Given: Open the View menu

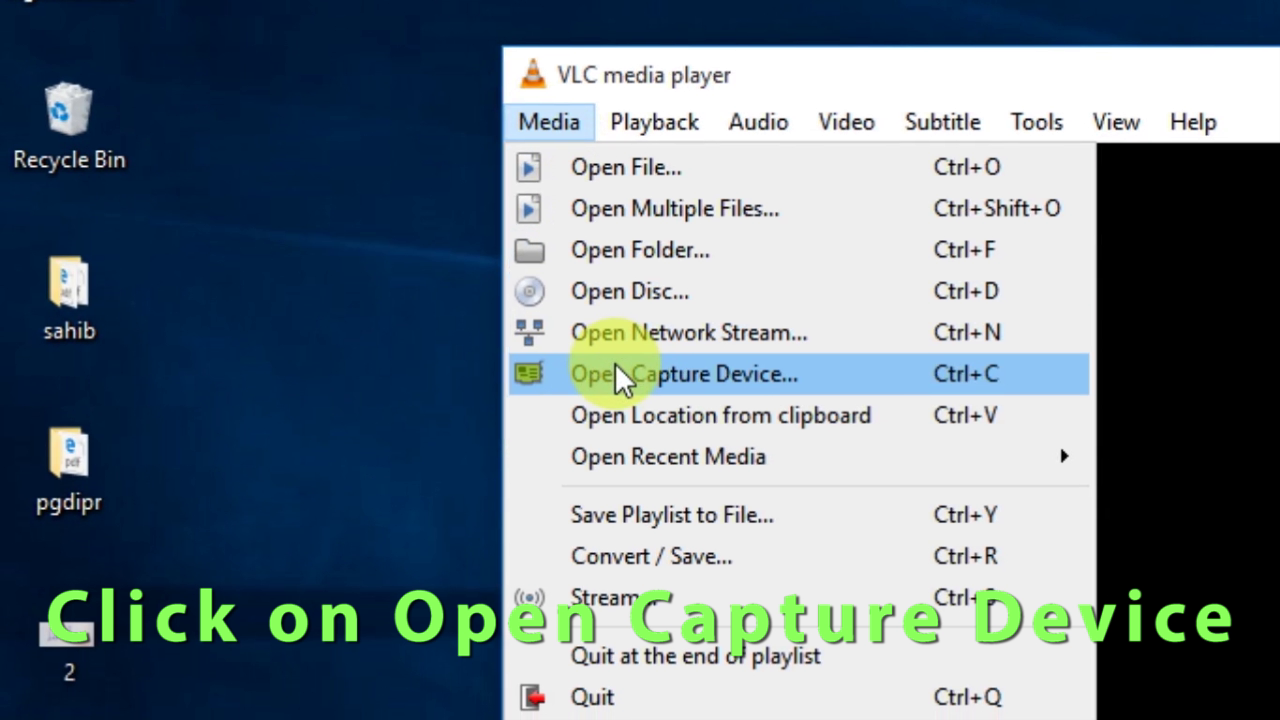Looking at the screenshot, I should coord(1116,122).
